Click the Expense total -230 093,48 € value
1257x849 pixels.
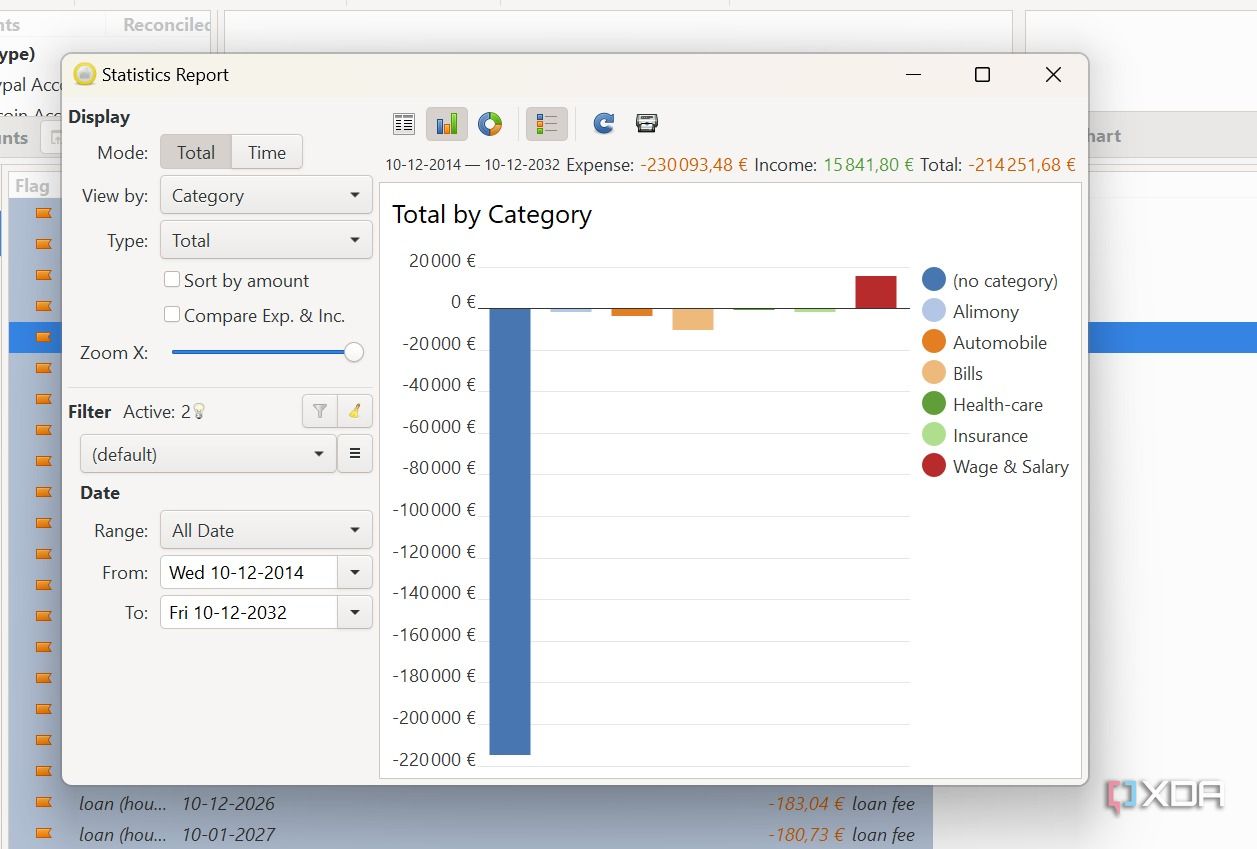pos(694,165)
